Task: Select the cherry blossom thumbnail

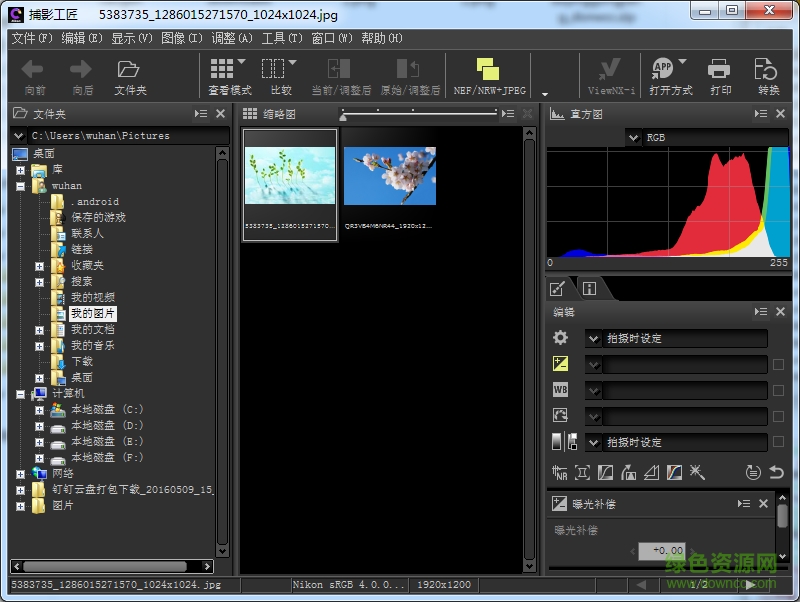Action: coord(390,176)
